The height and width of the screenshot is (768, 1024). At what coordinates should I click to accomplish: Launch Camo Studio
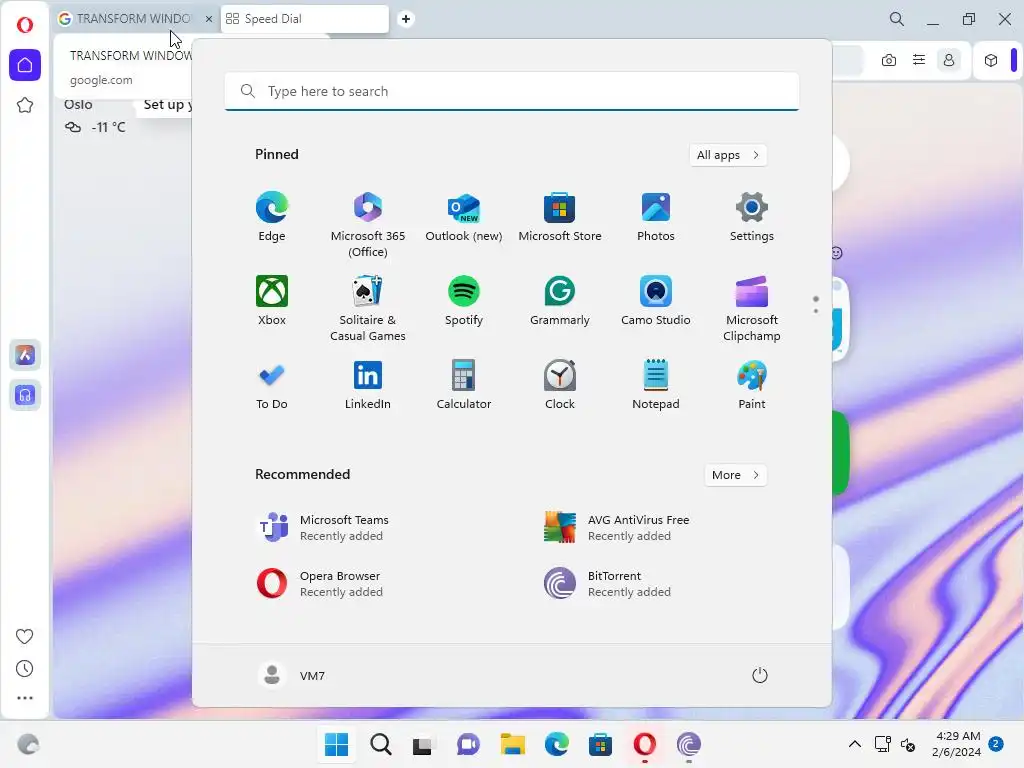coord(656,301)
